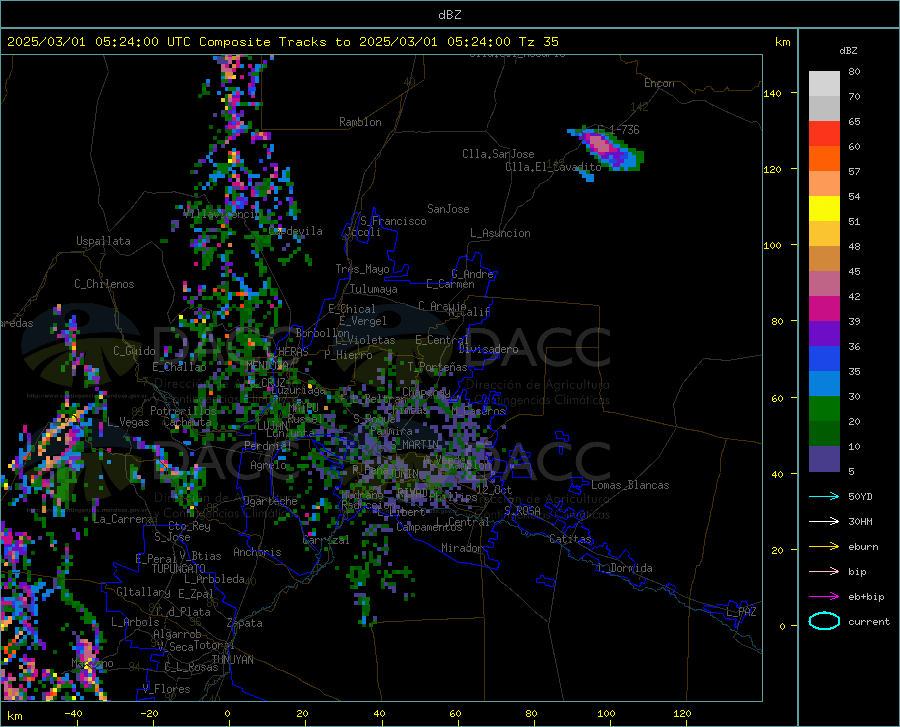Viewport: 900px width, 727px height.
Task: Click the -40 km horizontal axis tick
Action: 73,713
